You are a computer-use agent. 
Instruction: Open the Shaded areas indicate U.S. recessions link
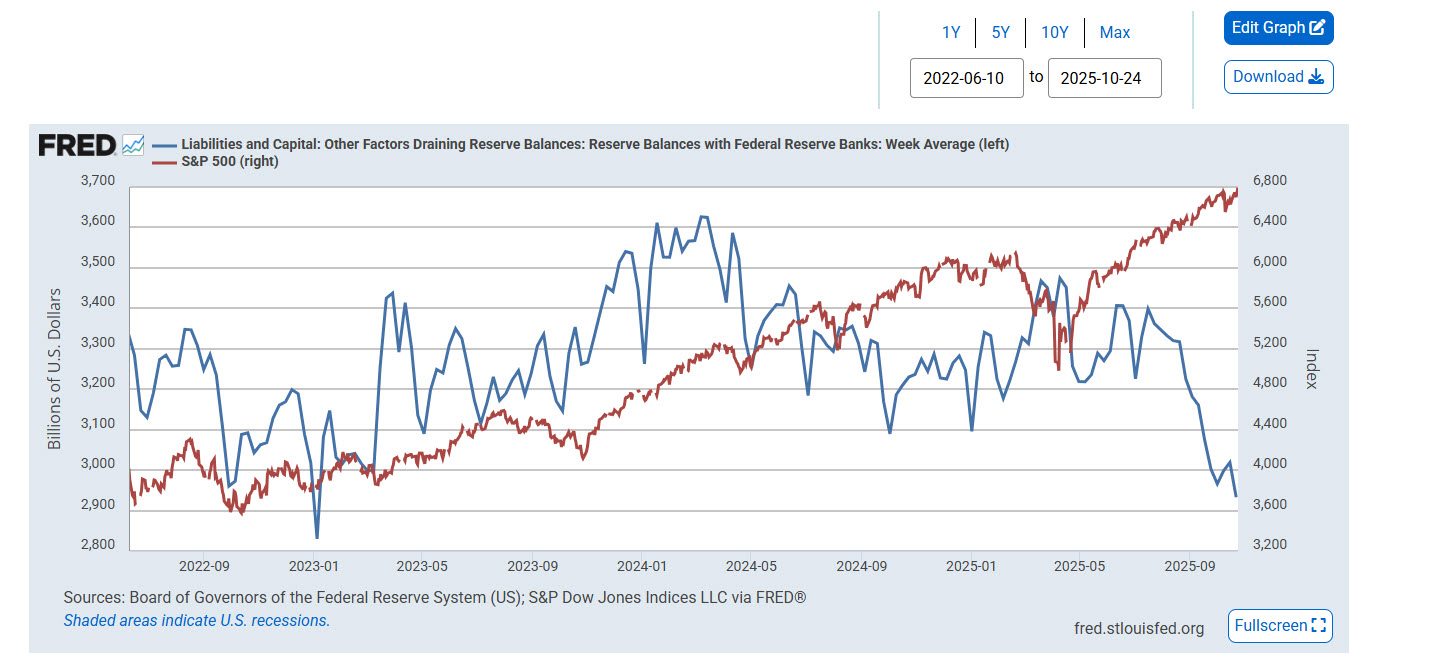196,620
